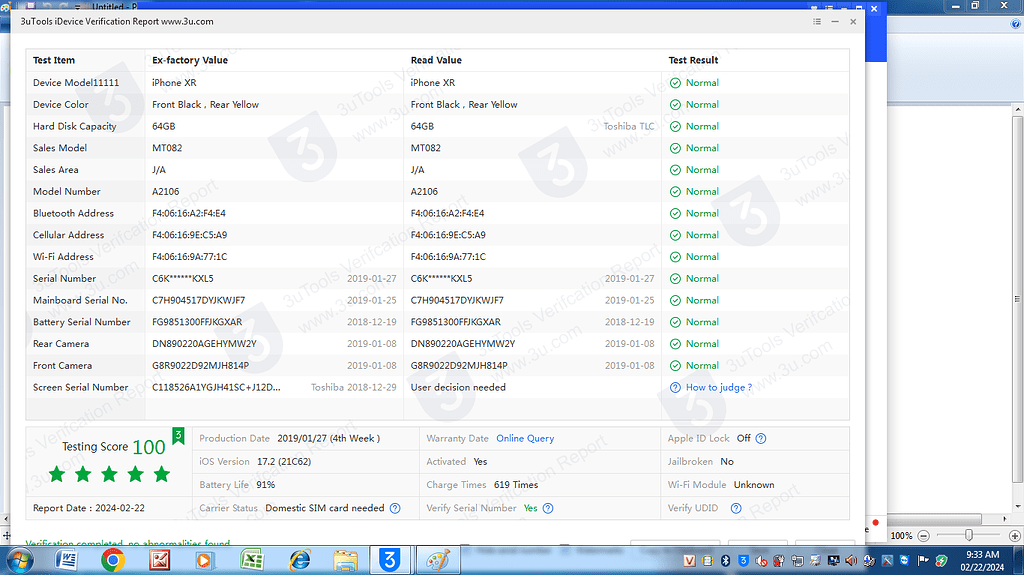Image resolution: width=1024 pixels, height=575 pixels.
Task: Click the Test Item column header
Action: coord(54,60)
